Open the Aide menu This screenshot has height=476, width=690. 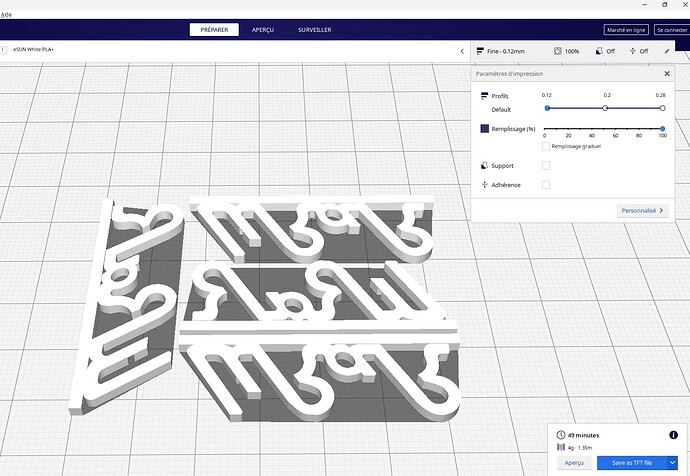(x=6, y=15)
